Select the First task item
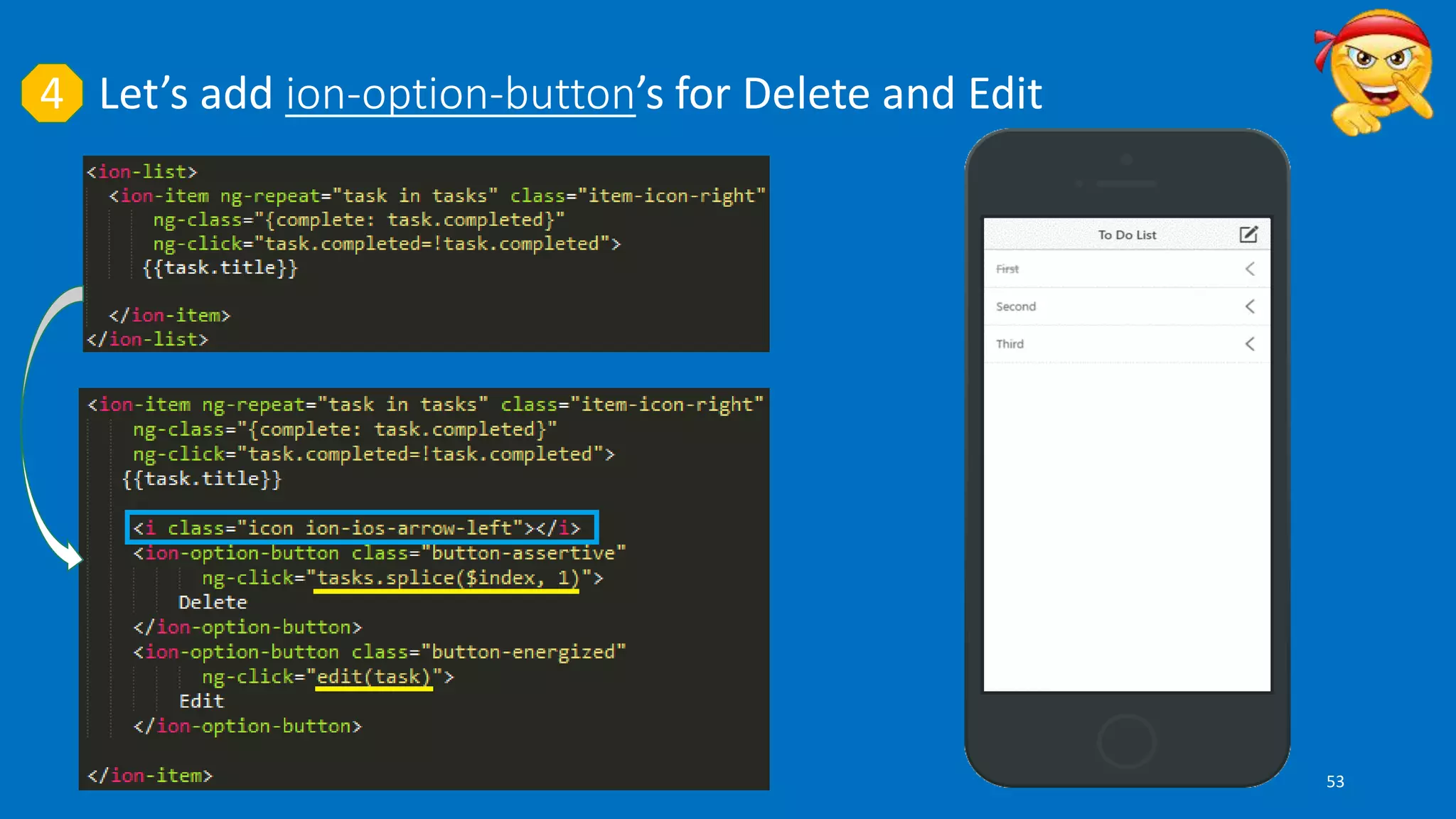The width and height of the screenshot is (1456, 819). pyautogui.click(x=1127, y=269)
